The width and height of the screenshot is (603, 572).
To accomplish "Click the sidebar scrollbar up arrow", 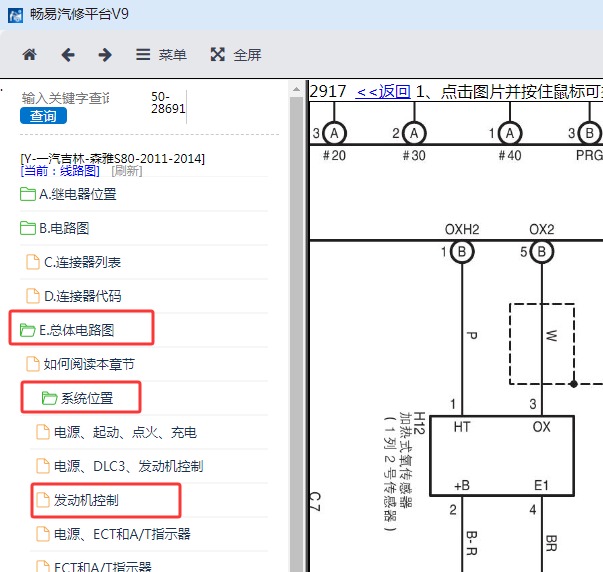I will point(296,89).
